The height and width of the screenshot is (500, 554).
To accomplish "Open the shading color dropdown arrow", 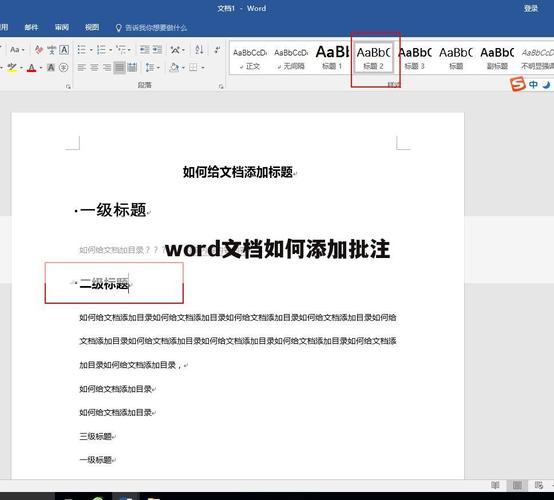I will point(183,67).
